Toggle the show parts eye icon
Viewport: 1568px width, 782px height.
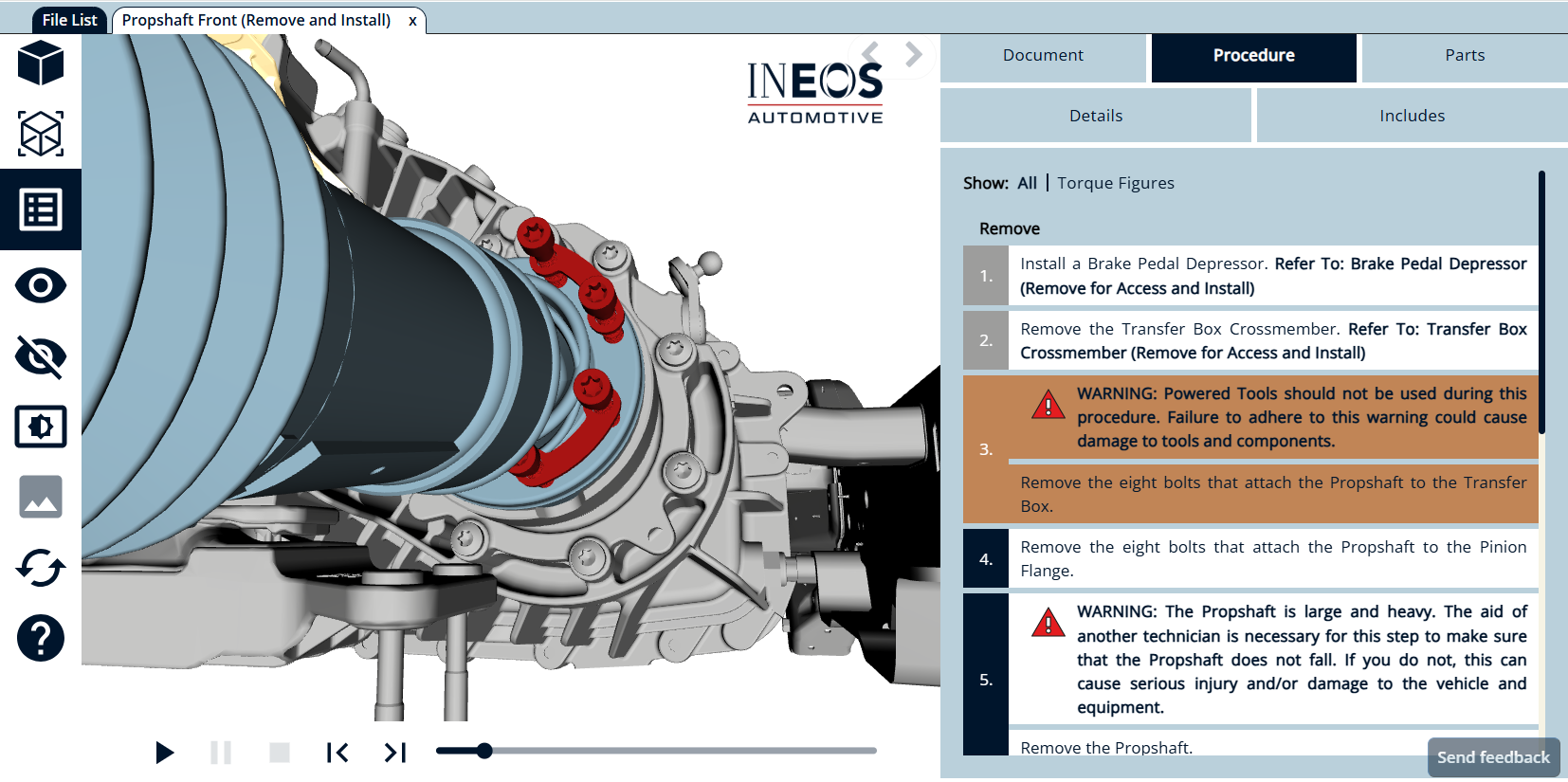(41, 285)
